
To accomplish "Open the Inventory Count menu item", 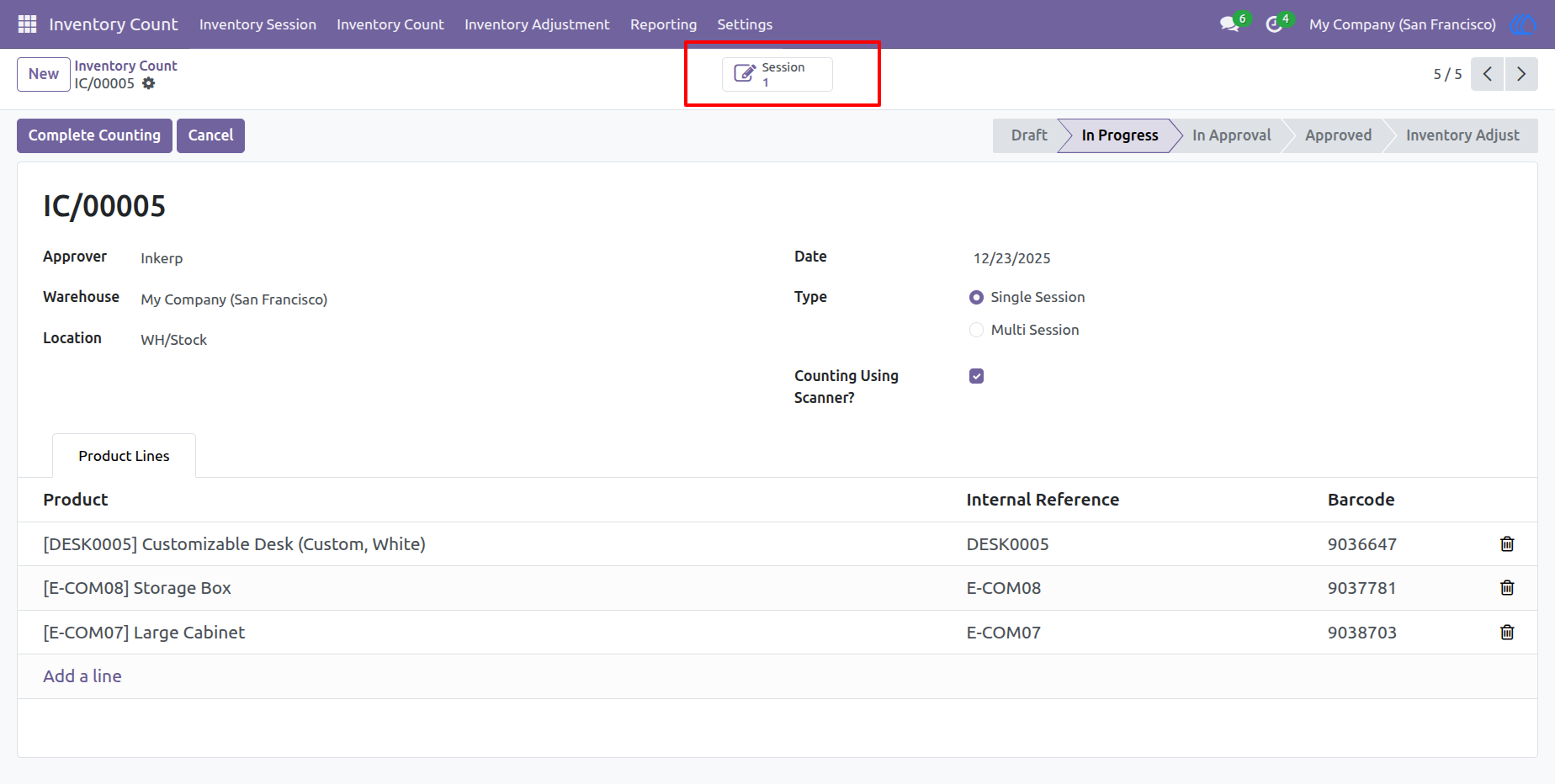I will tap(390, 24).
